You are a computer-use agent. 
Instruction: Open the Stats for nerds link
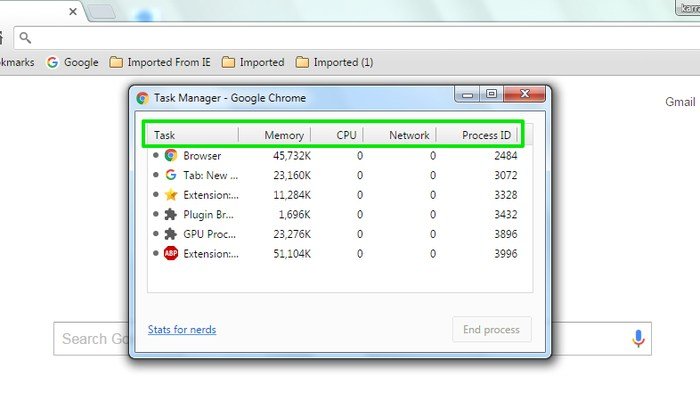click(182, 330)
